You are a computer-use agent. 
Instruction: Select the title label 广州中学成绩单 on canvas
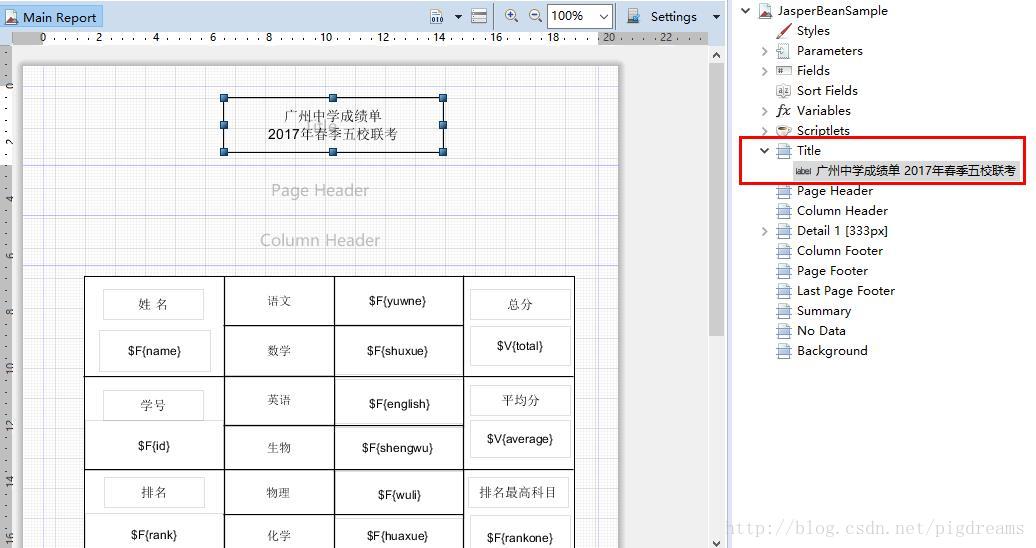pyautogui.click(x=333, y=125)
